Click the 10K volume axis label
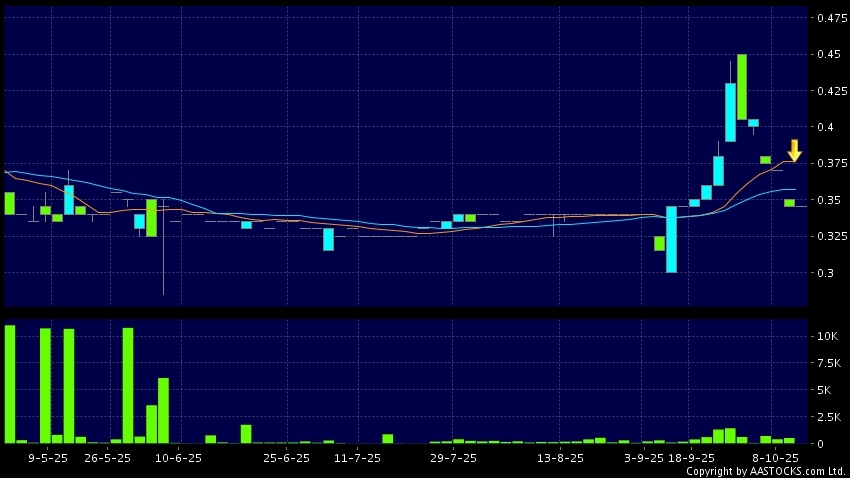This screenshot has width=850, height=478. click(x=827, y=337)
